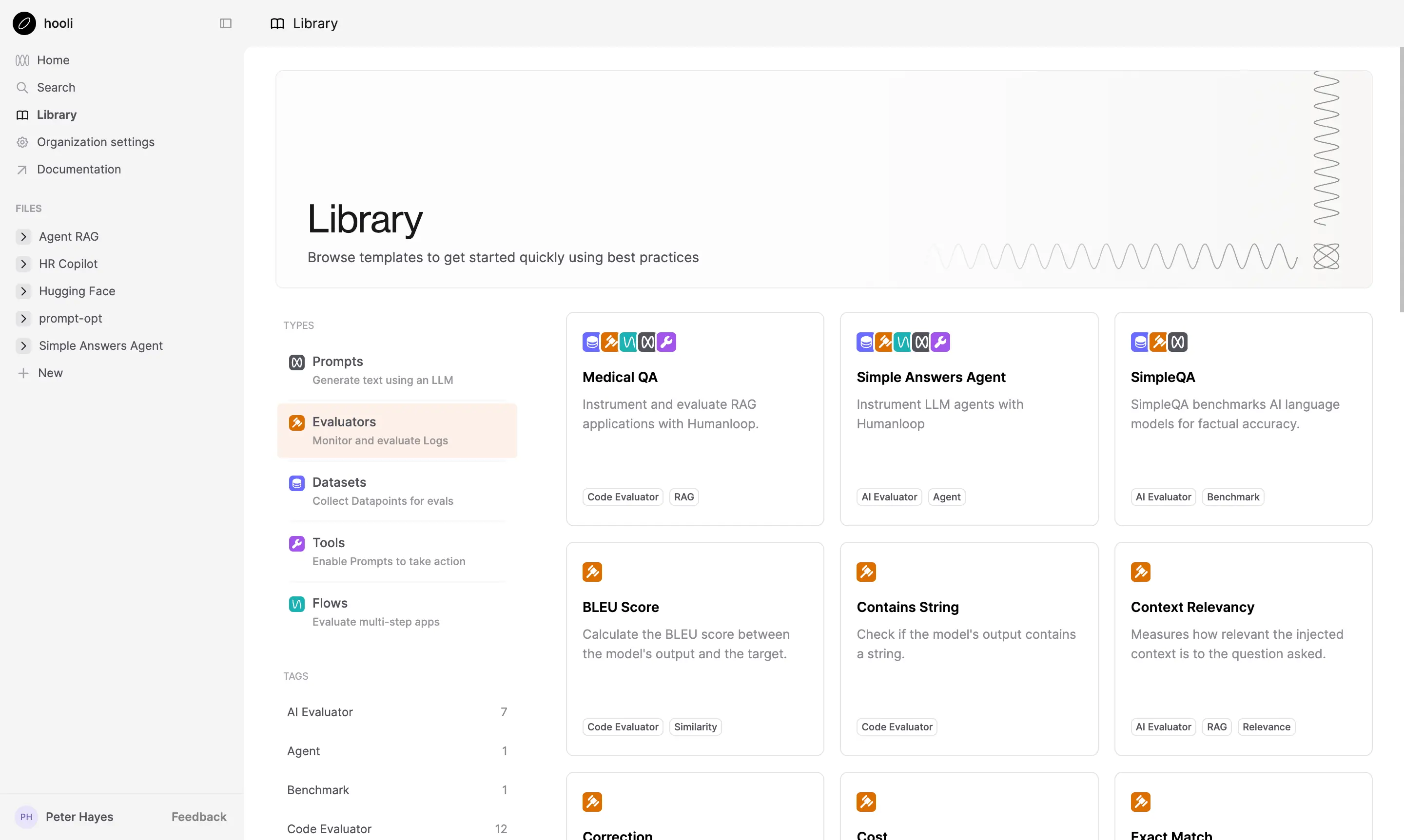
Task: Toggle the Evaluators type filter
Action: (396, 430)
